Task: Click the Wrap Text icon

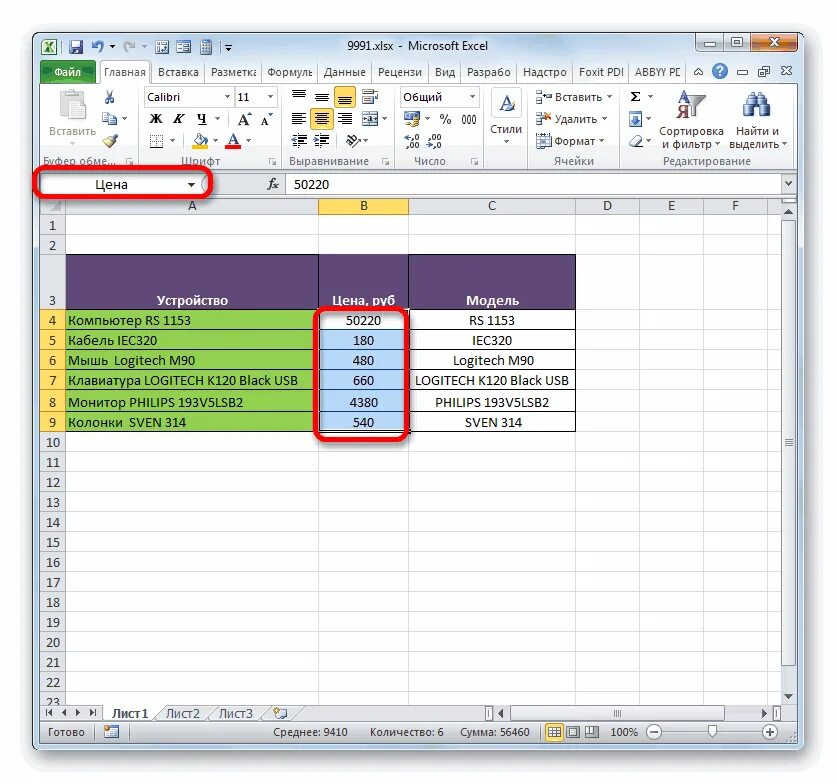Action: [369, 97]
